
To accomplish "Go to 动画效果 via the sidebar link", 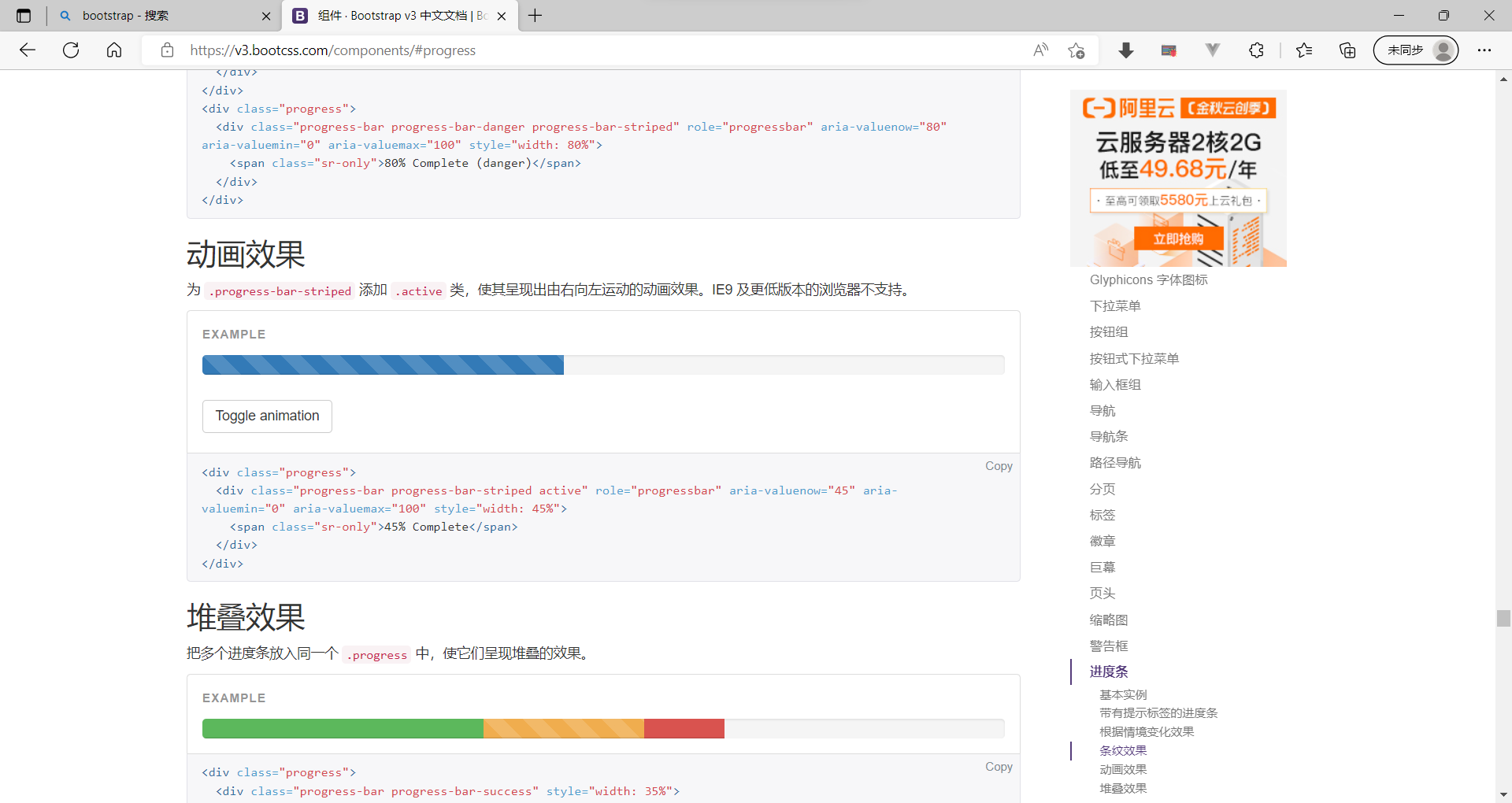I will point(1123,769).
